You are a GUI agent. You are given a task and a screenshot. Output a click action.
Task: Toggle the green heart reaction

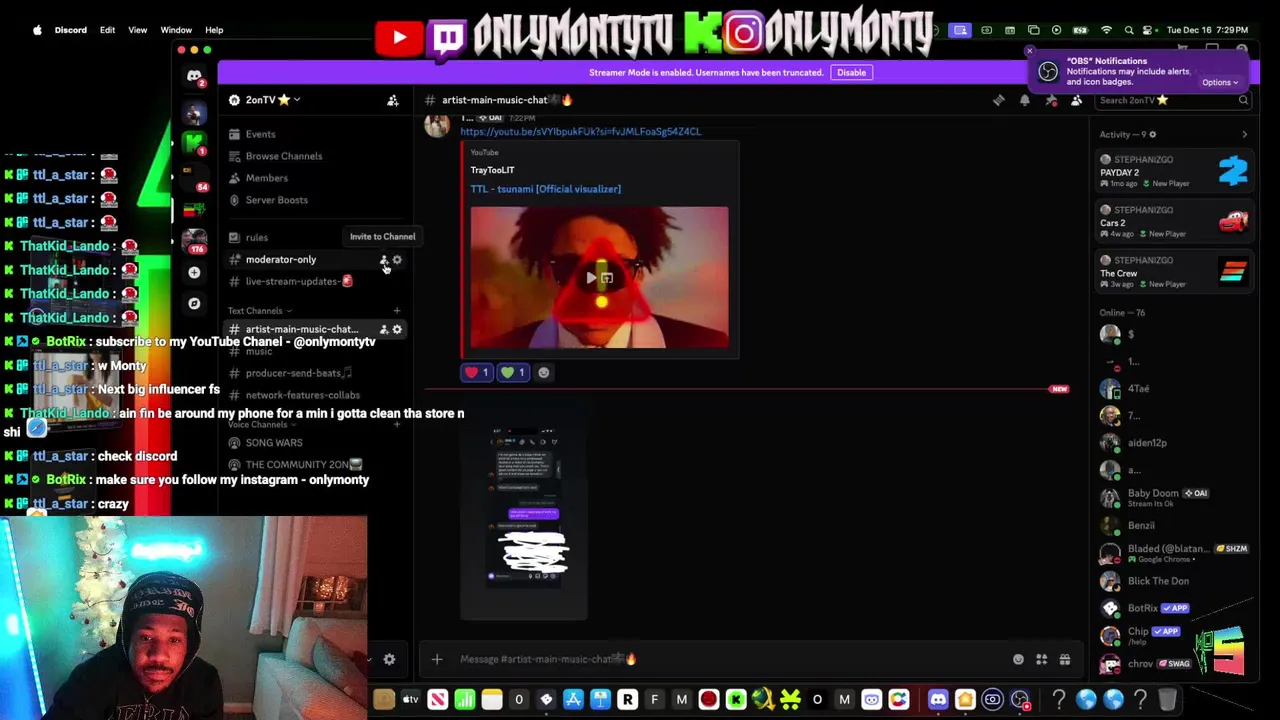513,372
